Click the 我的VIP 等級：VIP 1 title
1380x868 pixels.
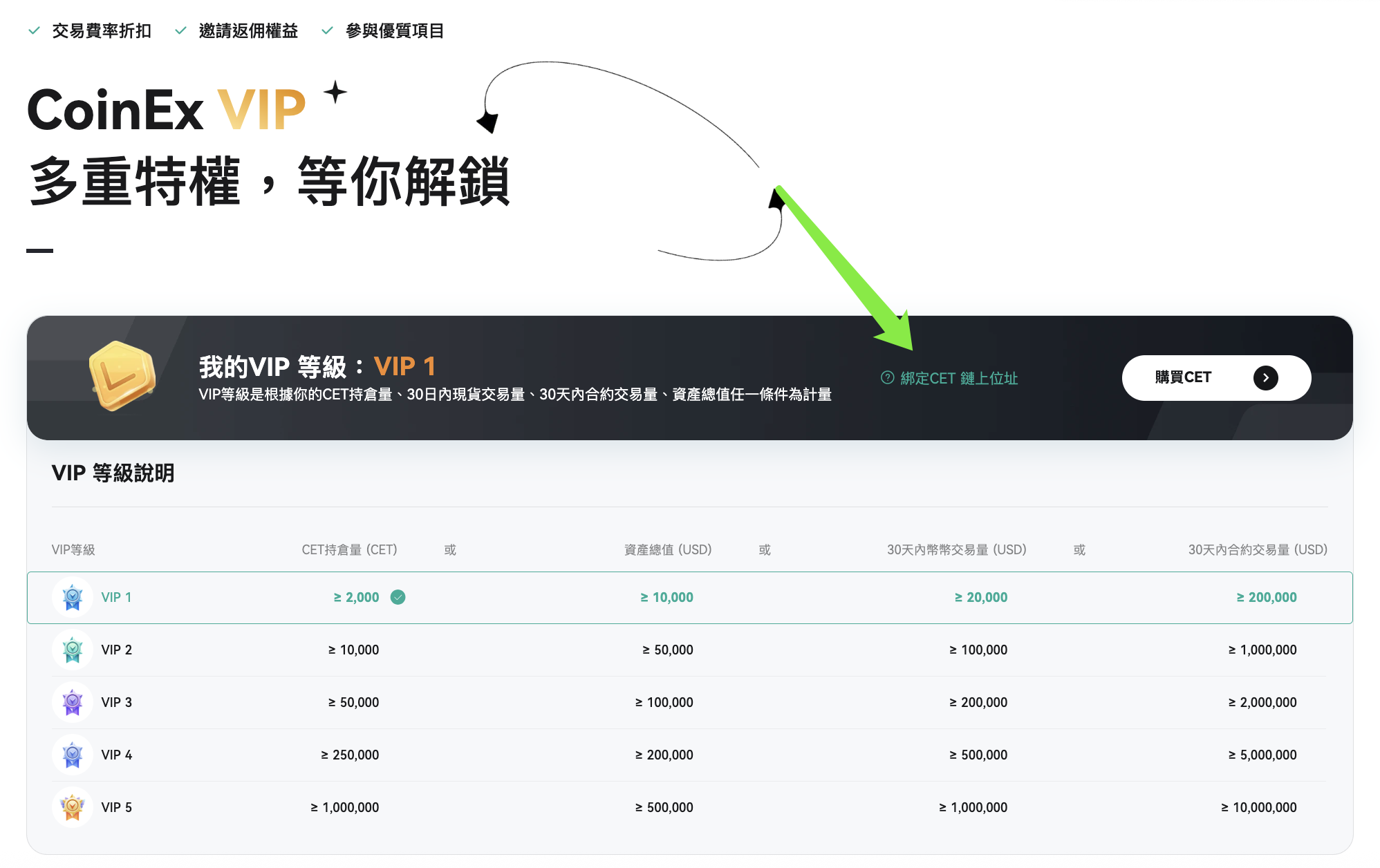pyautogui.click(x=317, y=366)
